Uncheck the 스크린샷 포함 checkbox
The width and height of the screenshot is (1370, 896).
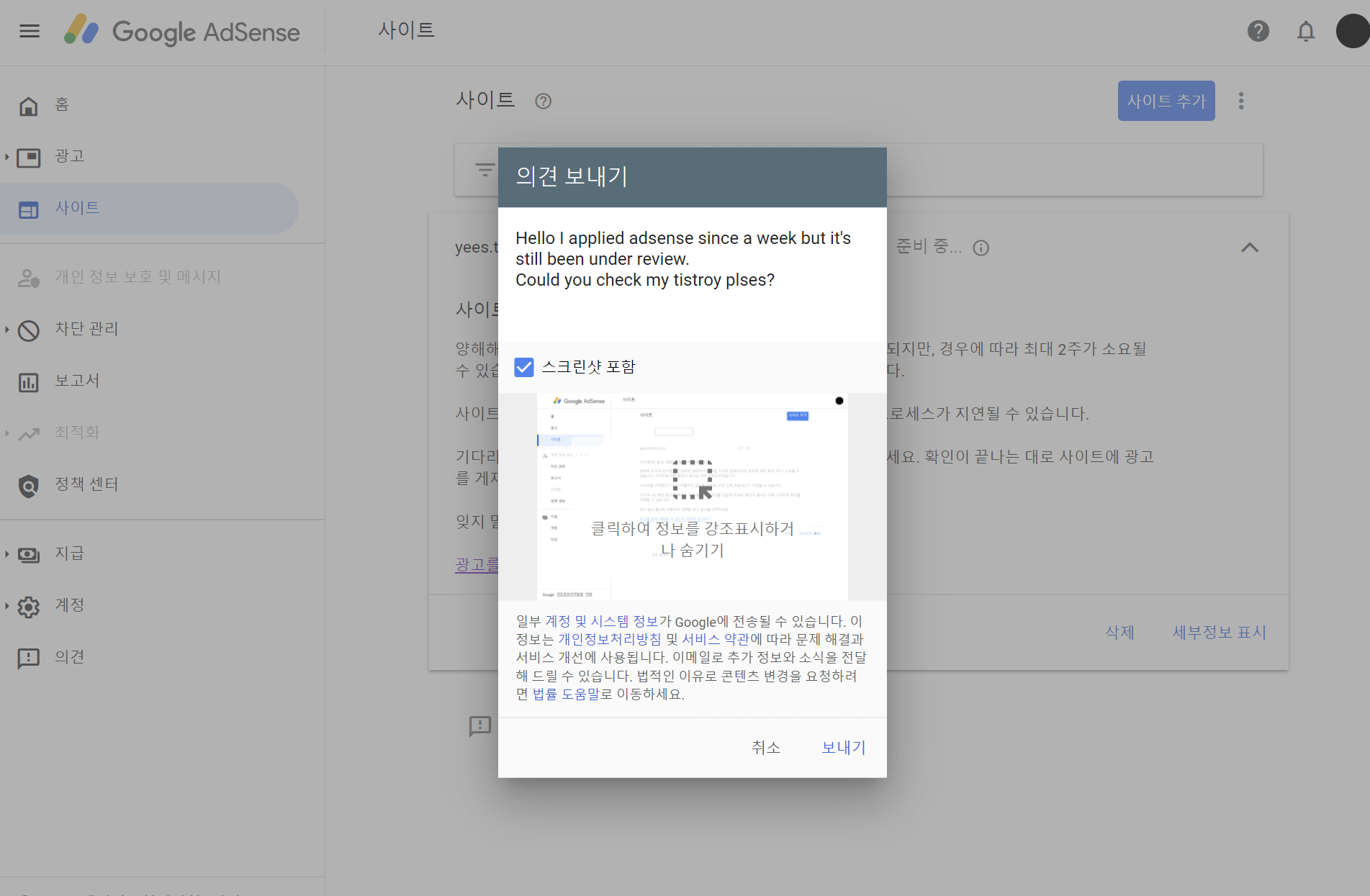coord(524,367)
